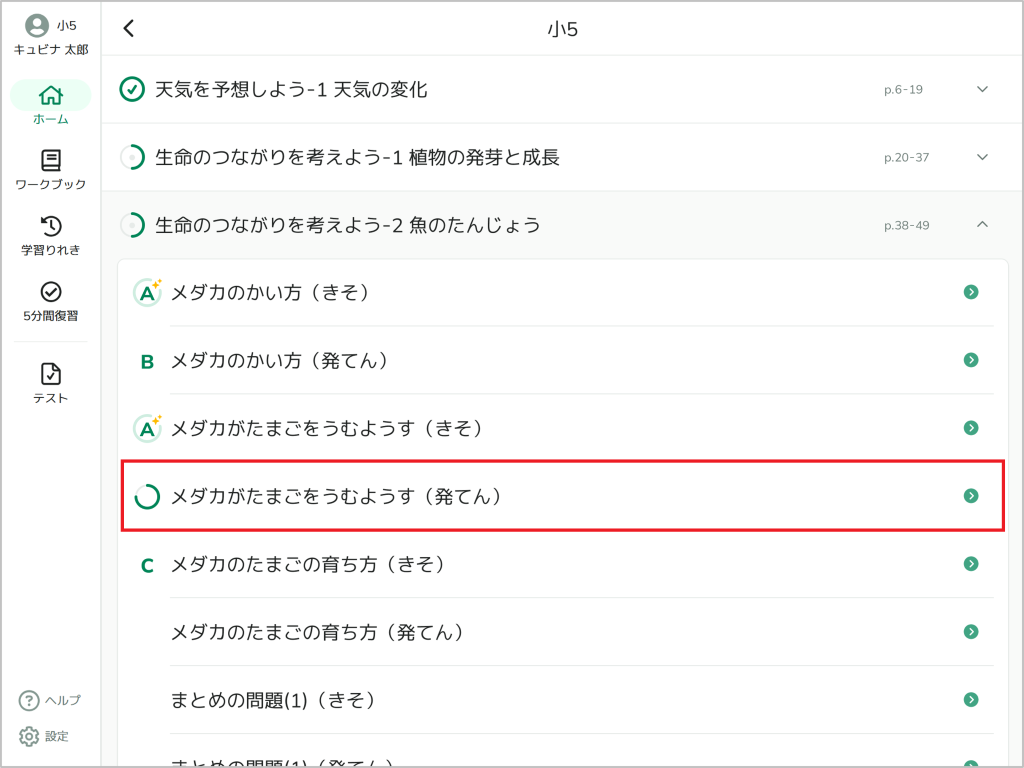
Task: Click green arrow for メダカがたまごをうむようす（きそ）
Action: tap(971, 428)
